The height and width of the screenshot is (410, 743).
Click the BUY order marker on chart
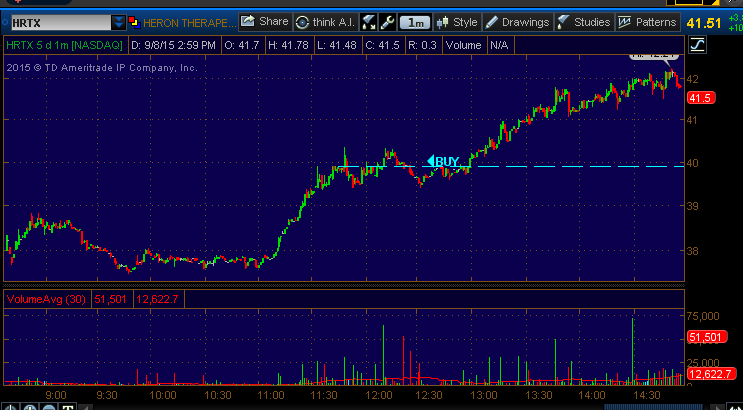tap(443, 161)
